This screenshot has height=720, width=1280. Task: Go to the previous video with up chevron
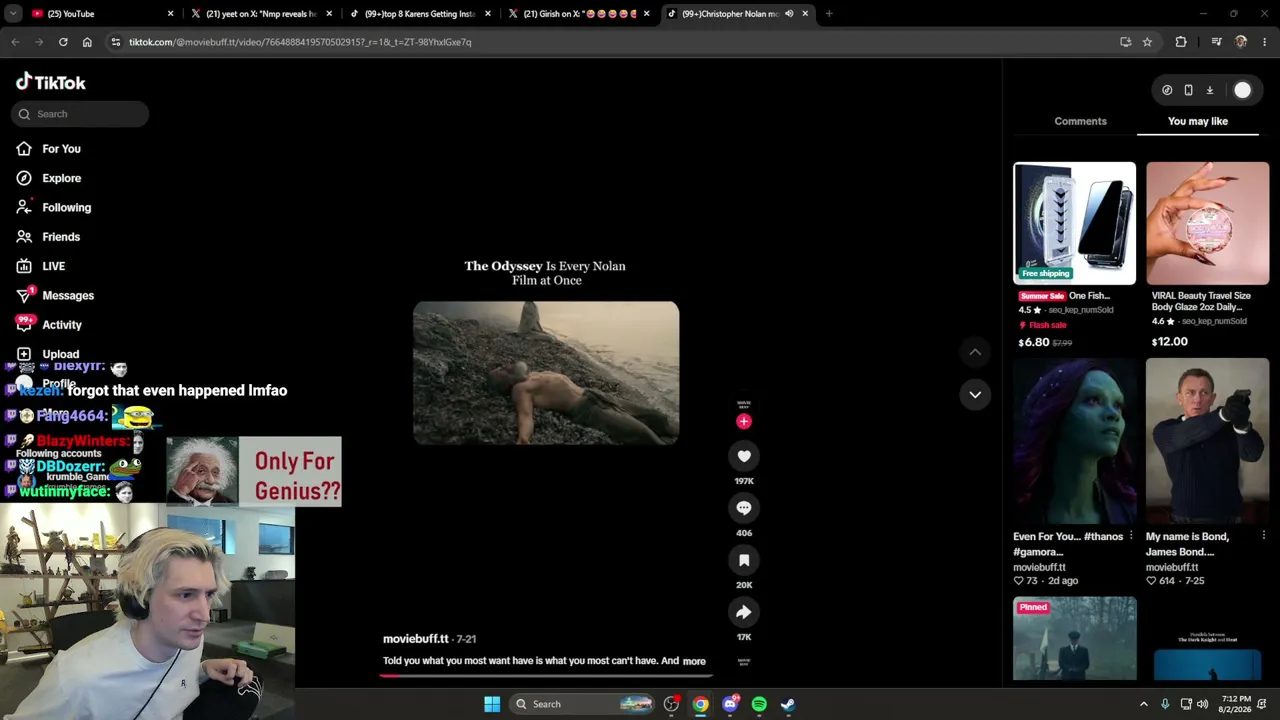975,352
